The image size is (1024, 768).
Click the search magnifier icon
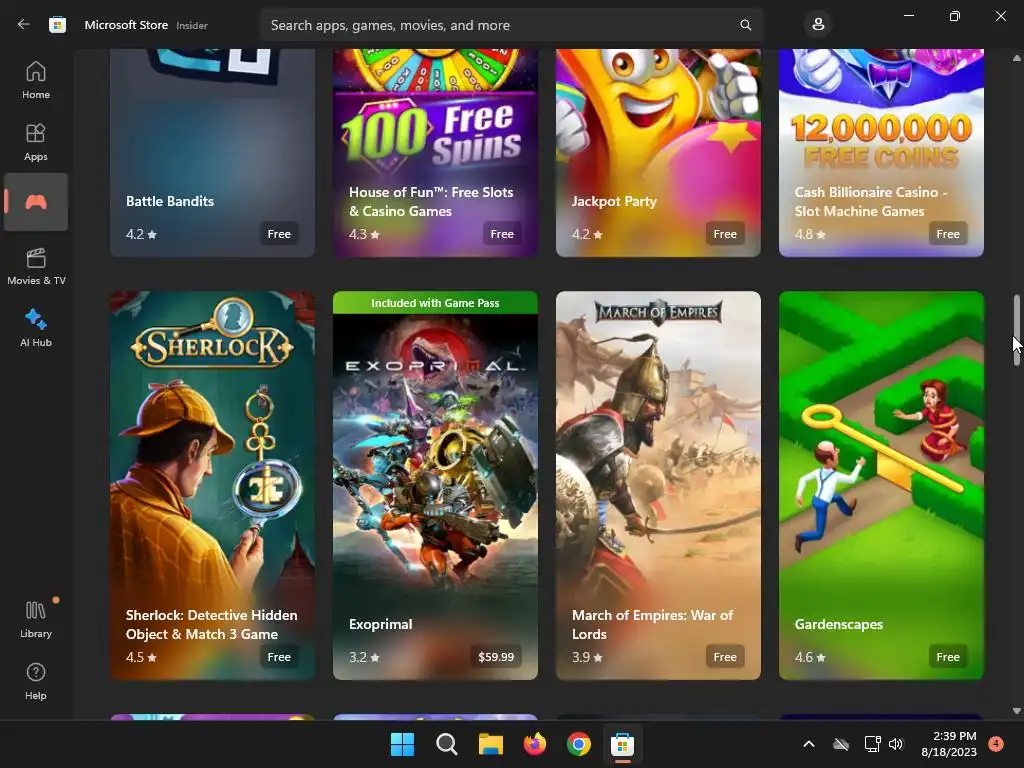(x=745, y=25)
